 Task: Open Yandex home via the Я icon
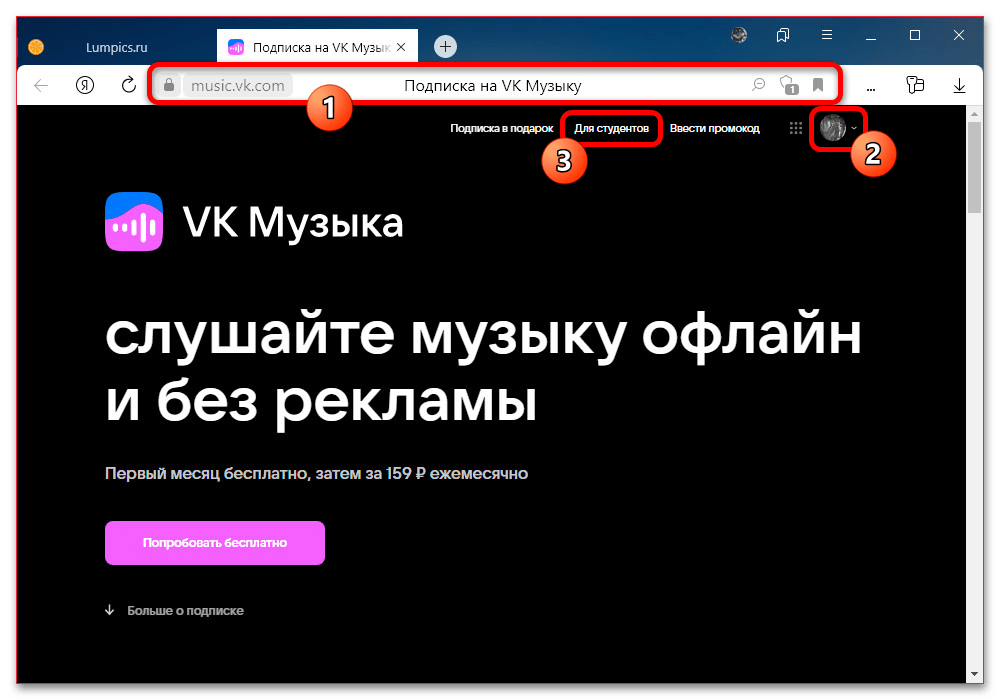[x=85, y=85]
